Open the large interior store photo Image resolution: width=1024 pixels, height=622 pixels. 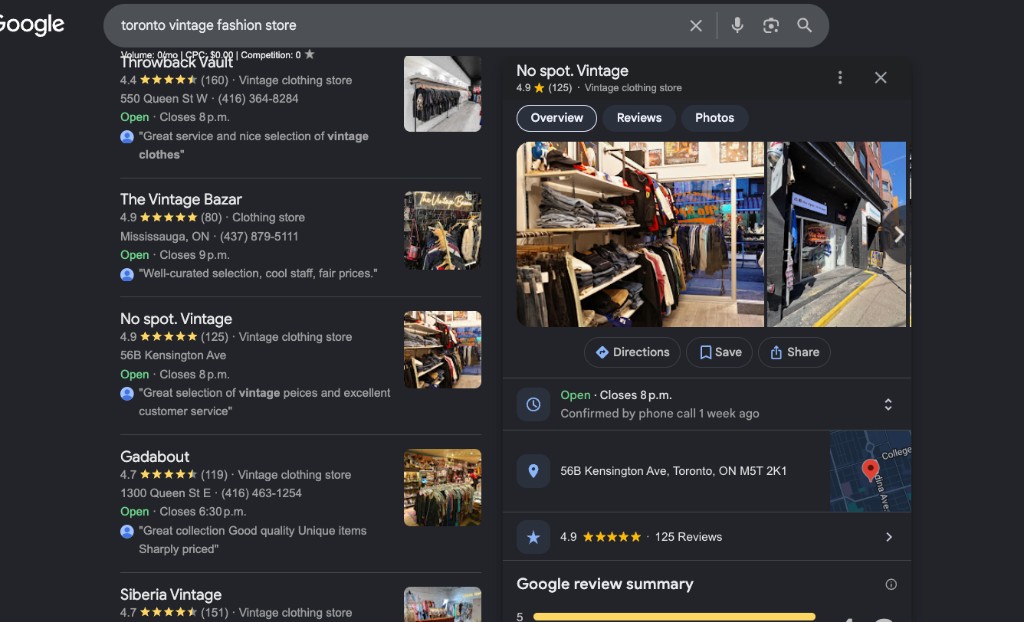click(640, 235)
